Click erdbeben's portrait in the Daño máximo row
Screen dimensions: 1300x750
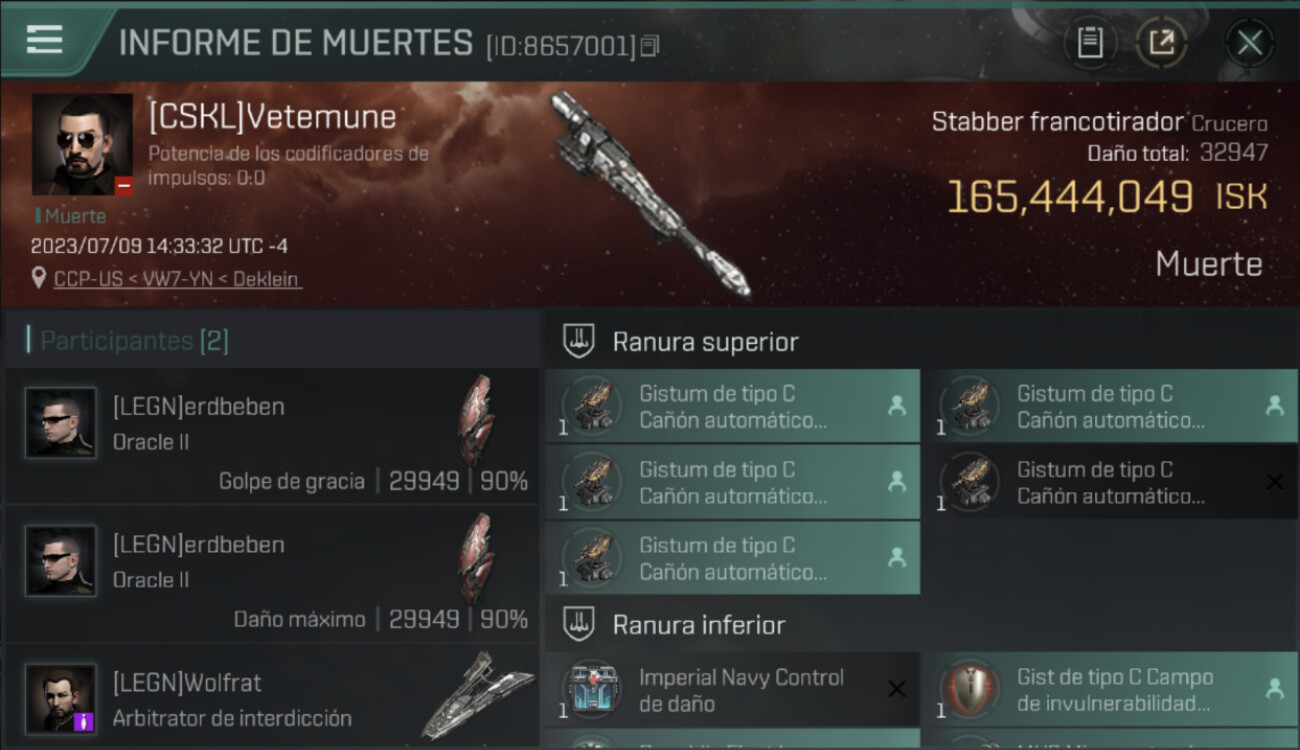click(x=61, y=561)
